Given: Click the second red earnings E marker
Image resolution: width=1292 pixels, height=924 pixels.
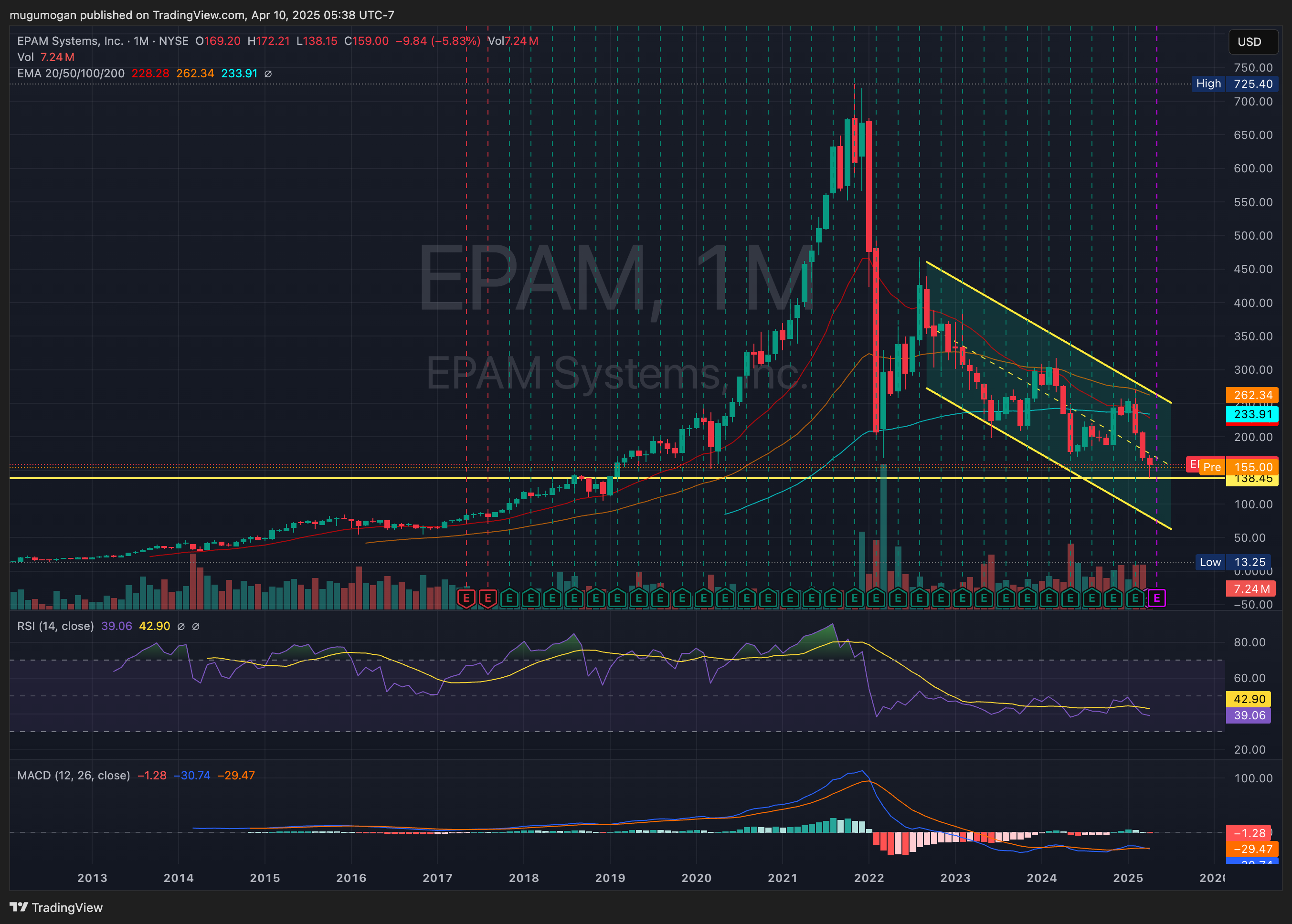Looking at the screenshot, I should 488,598.
